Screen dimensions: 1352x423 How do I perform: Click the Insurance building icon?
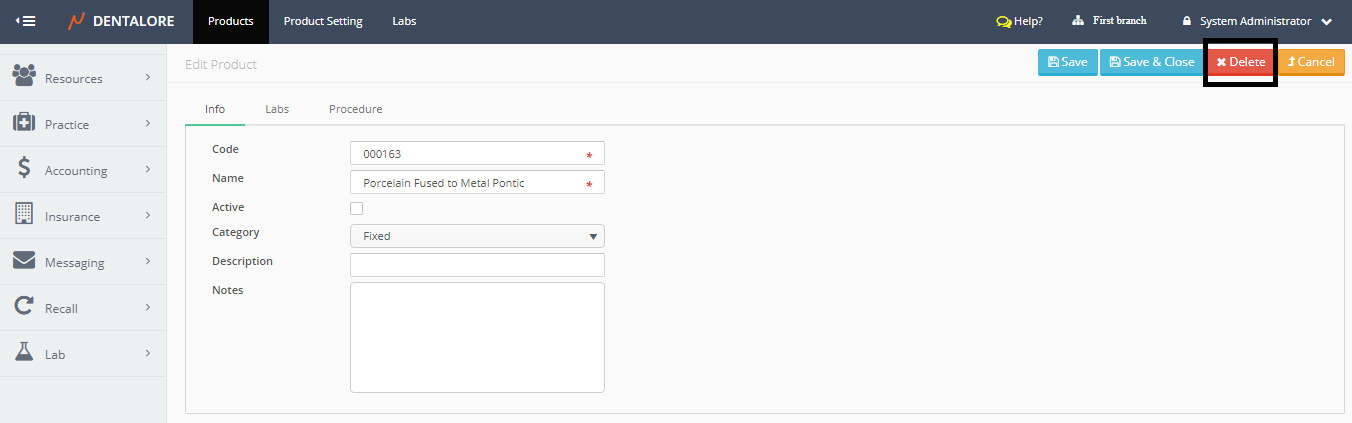(x=24, y=215)
